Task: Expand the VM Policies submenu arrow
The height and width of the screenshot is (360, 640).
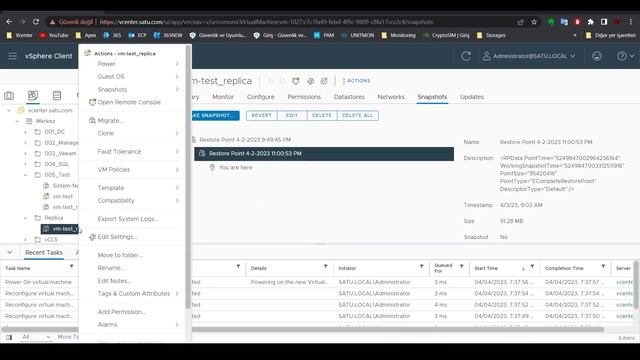Action: (177, 169)
